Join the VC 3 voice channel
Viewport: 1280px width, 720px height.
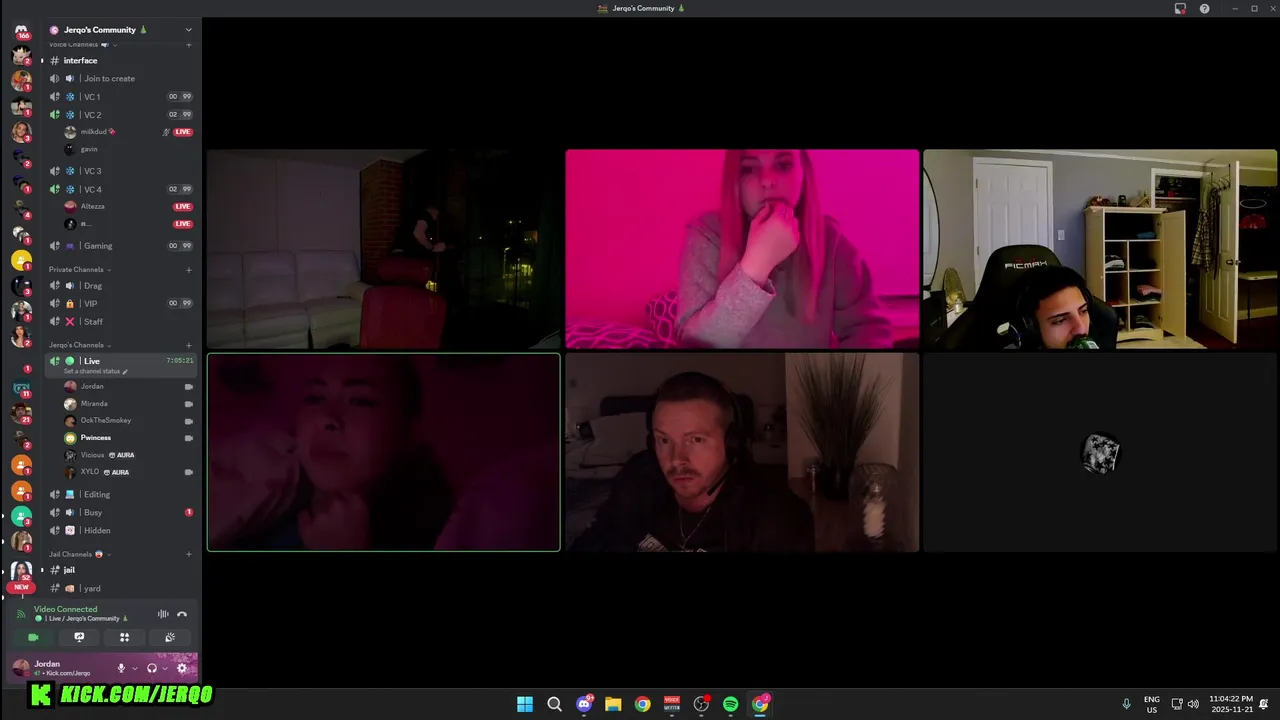click(x=121, y=171)
